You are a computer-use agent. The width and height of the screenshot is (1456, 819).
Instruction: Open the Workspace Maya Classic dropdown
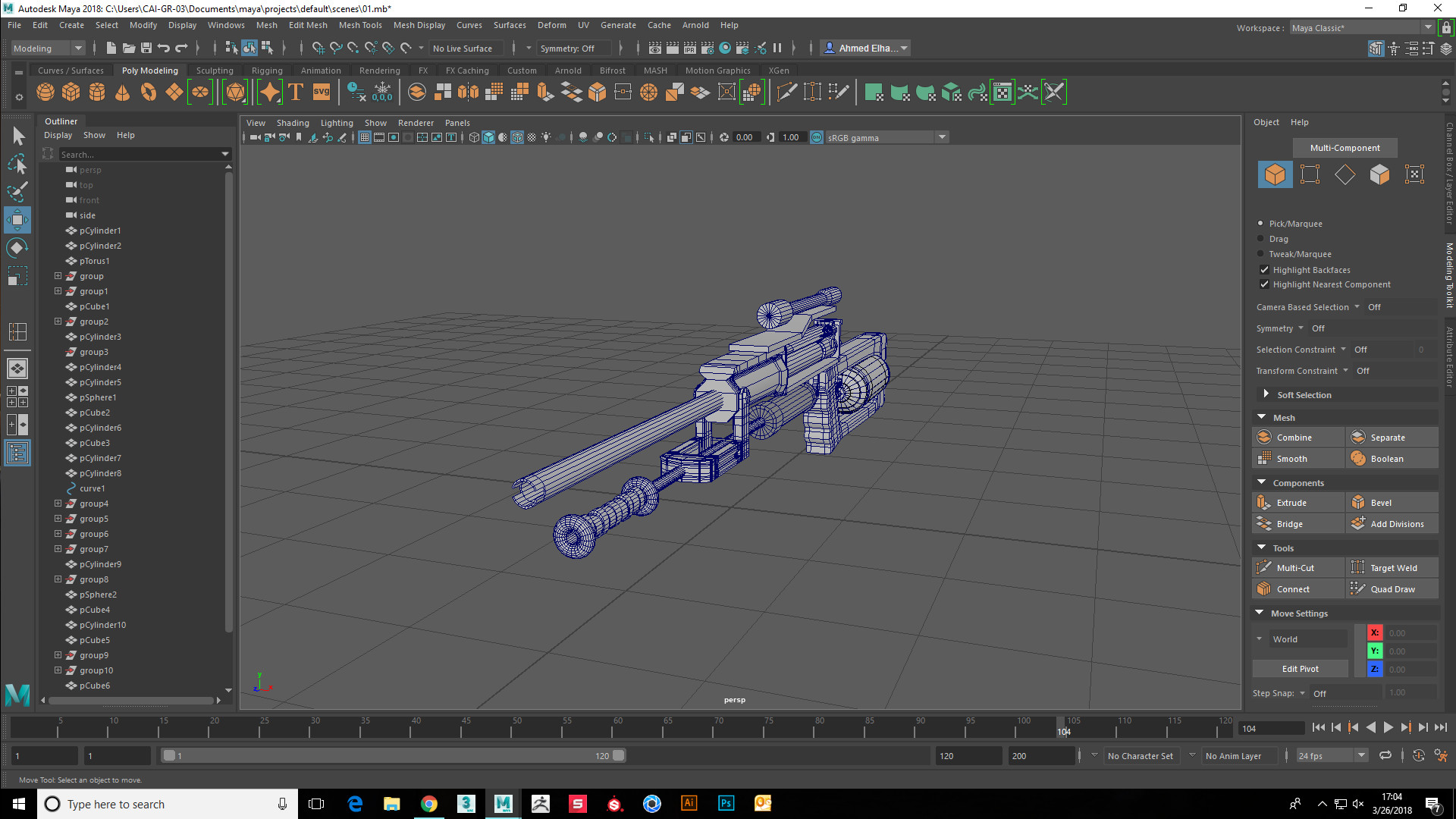click(x=1362, y=28)
